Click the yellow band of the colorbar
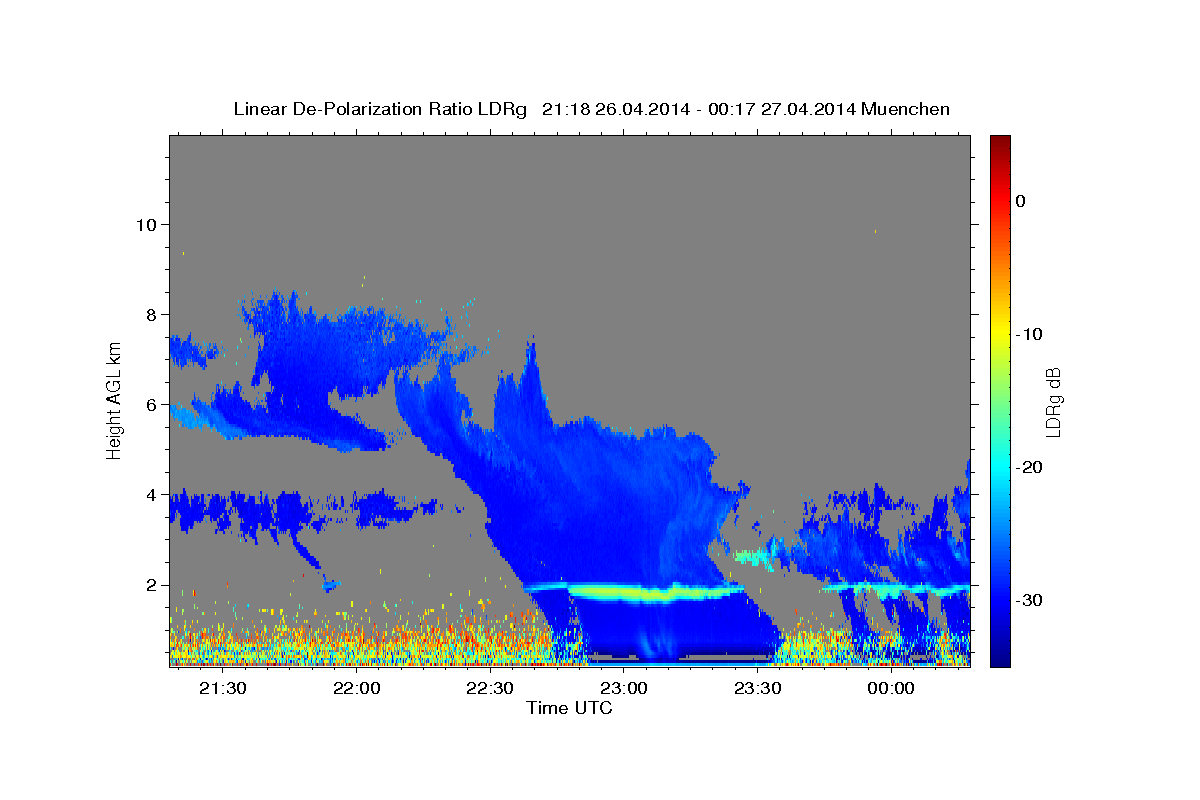 tap(1000, 335)
